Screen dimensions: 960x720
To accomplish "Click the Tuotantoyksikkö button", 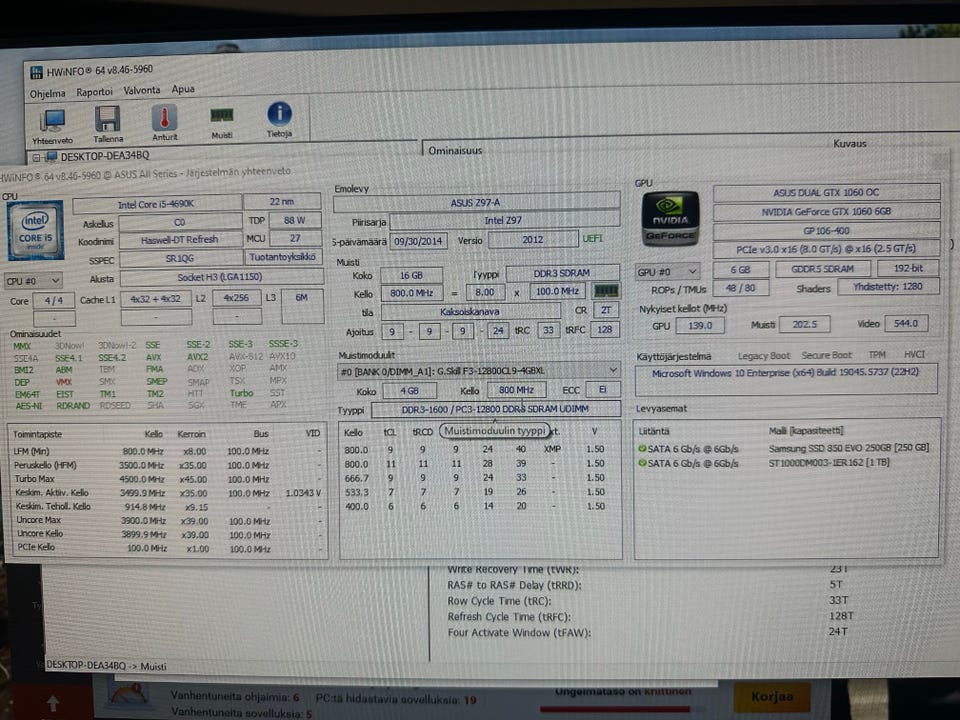I will (282, 257).
